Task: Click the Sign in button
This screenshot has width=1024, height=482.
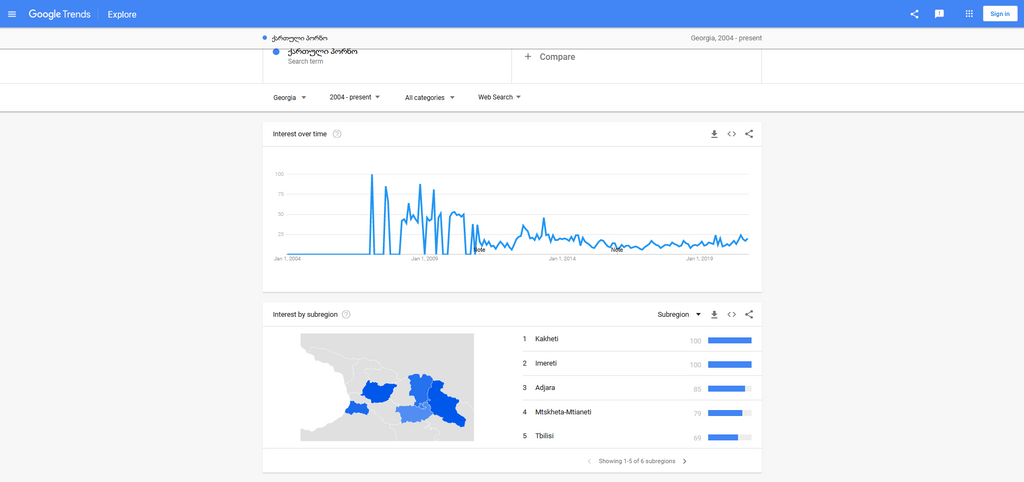Action: coord(1000,14)
